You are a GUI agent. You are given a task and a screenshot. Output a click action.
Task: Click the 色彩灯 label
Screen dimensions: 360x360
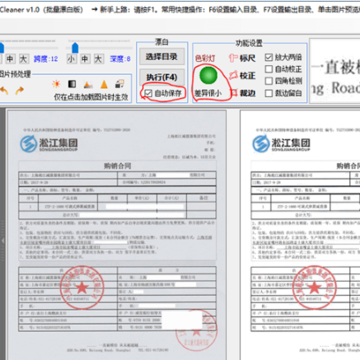(205, 59)
